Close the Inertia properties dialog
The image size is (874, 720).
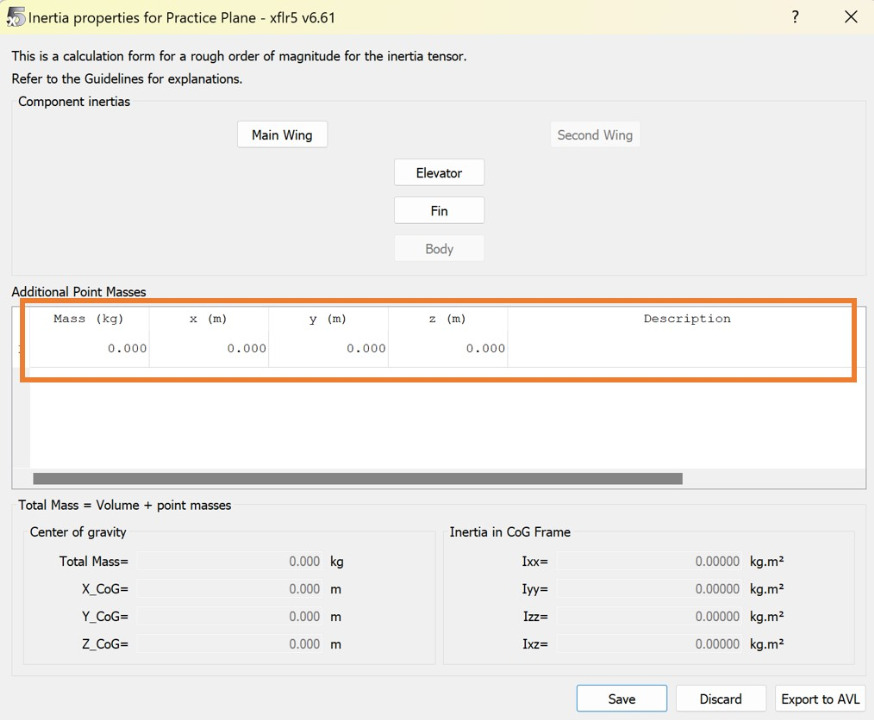pos(850,17)
